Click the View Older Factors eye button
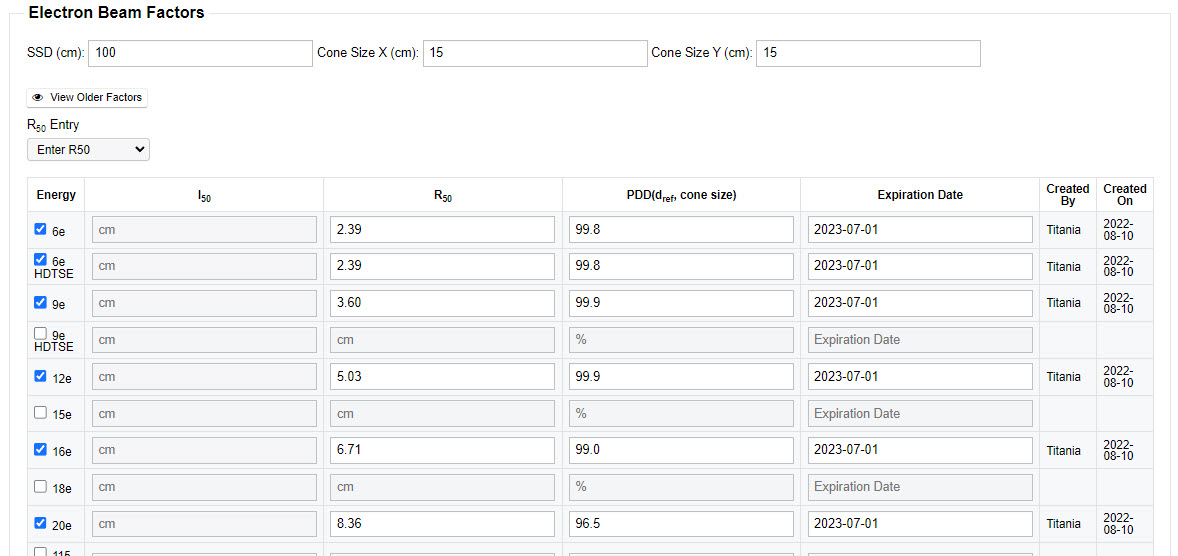This screenshot has height=556, width=1178. (x=87, y=98)
